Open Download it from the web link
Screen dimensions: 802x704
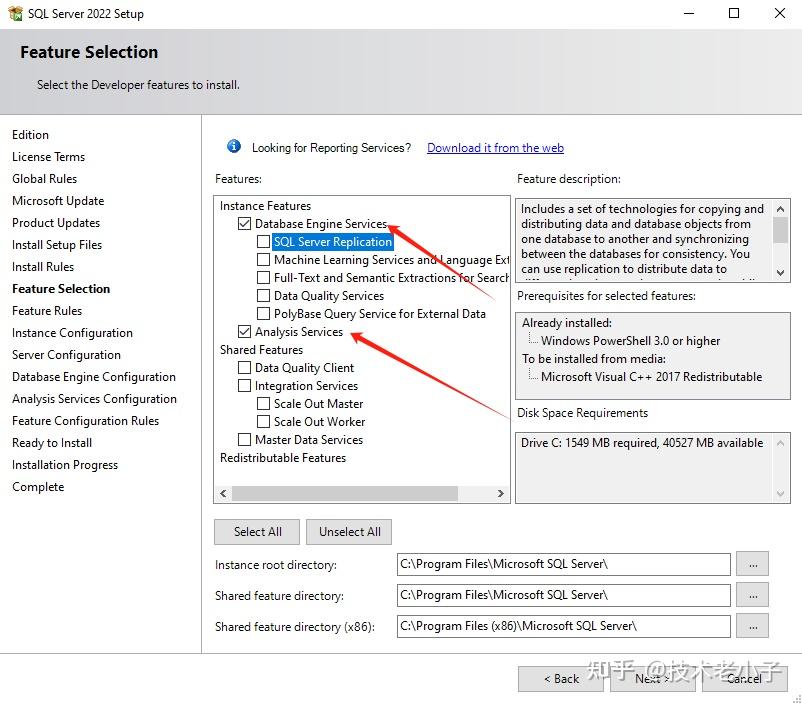[x=495, y=148]
